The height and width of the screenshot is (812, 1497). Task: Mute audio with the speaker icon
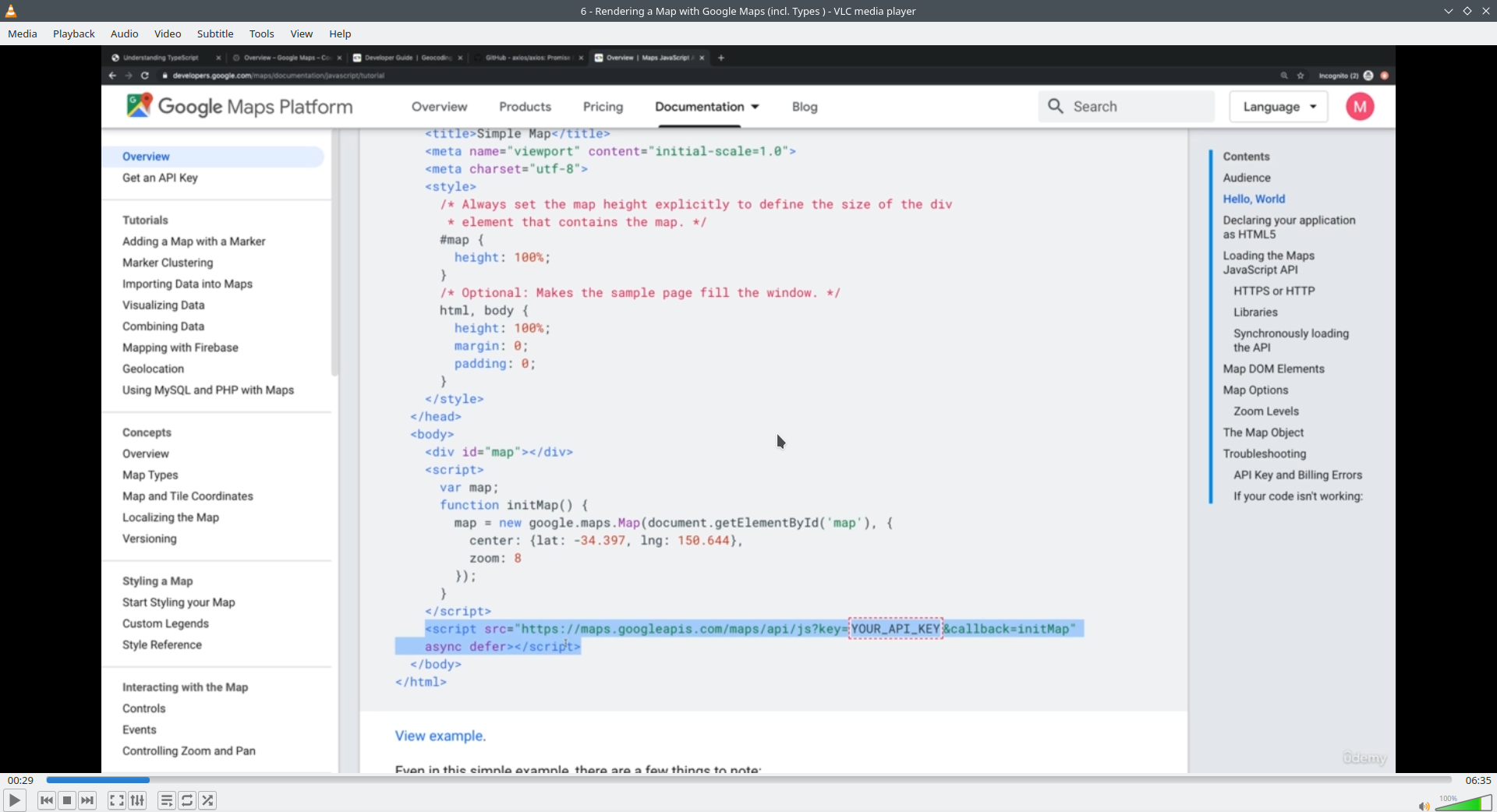pos(1424,806)
